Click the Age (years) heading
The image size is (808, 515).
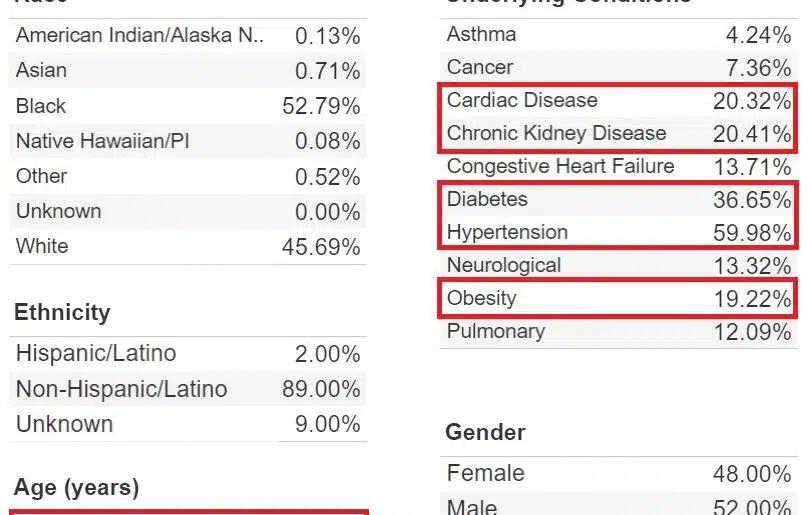point(76,488)
